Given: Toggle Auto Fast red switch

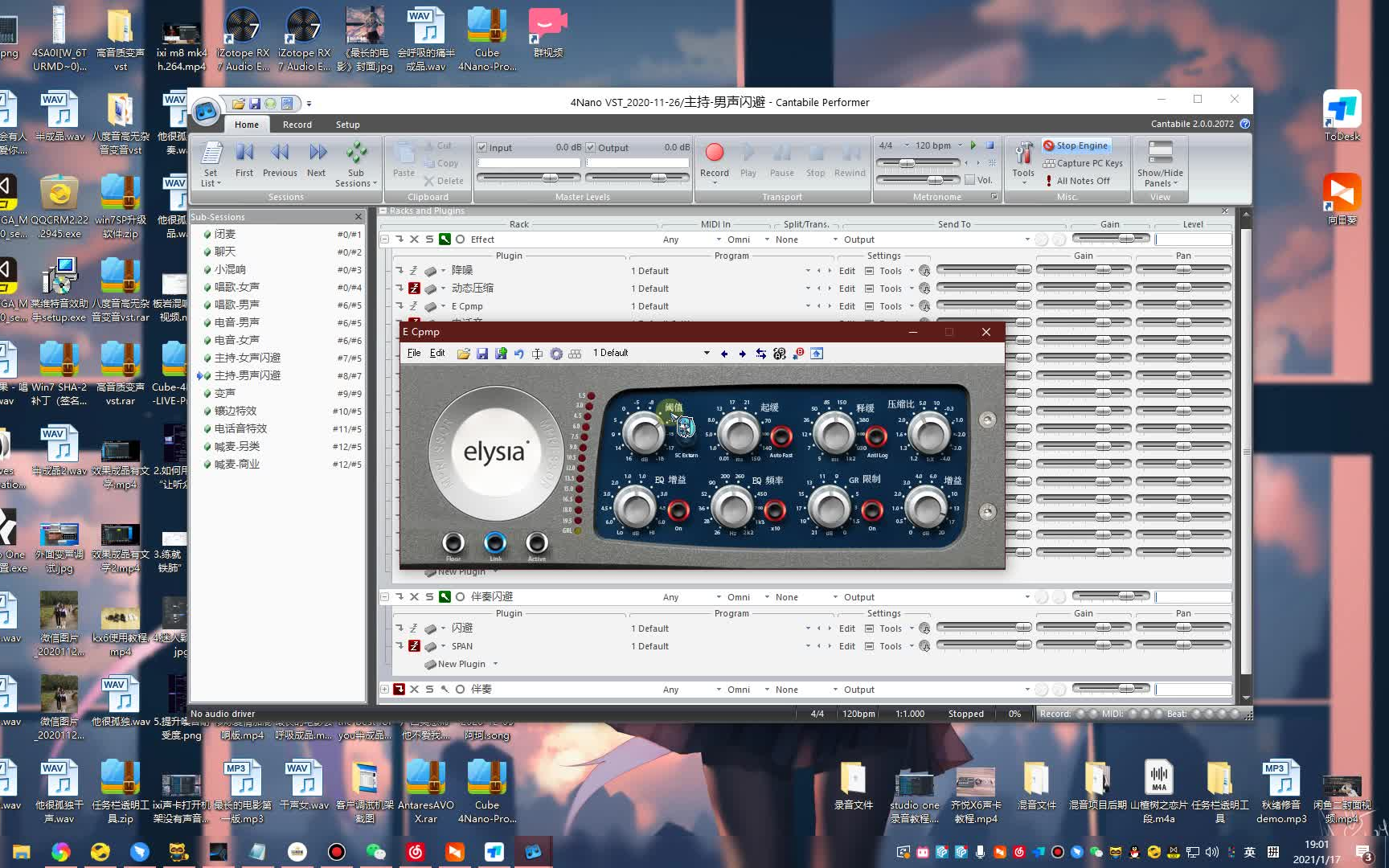Looking at the screenshot, I should pyautogui.click(x=781, y=436).
